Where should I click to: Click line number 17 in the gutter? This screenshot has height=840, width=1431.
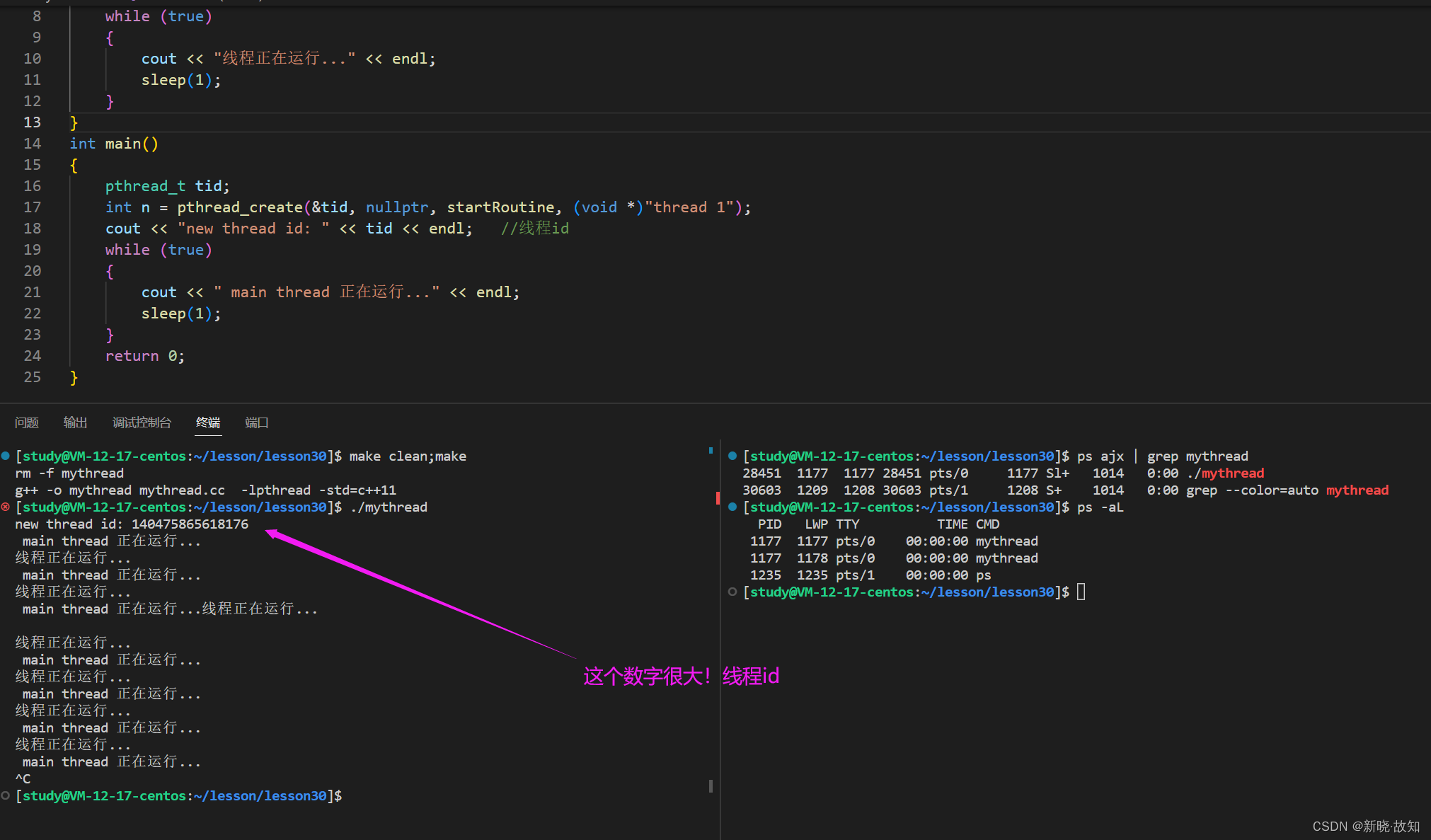(x=33, y=207)
